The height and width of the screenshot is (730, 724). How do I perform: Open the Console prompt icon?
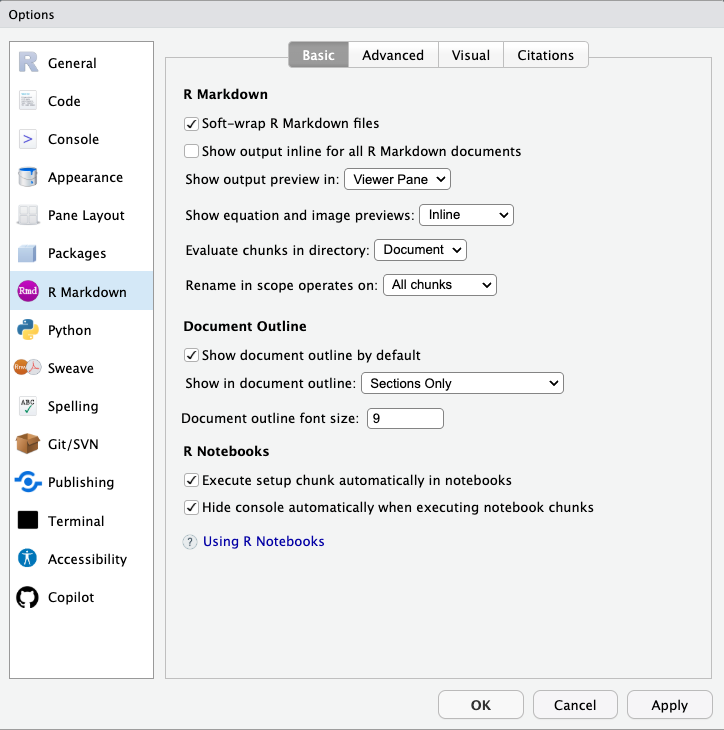[x=28, y=139]
